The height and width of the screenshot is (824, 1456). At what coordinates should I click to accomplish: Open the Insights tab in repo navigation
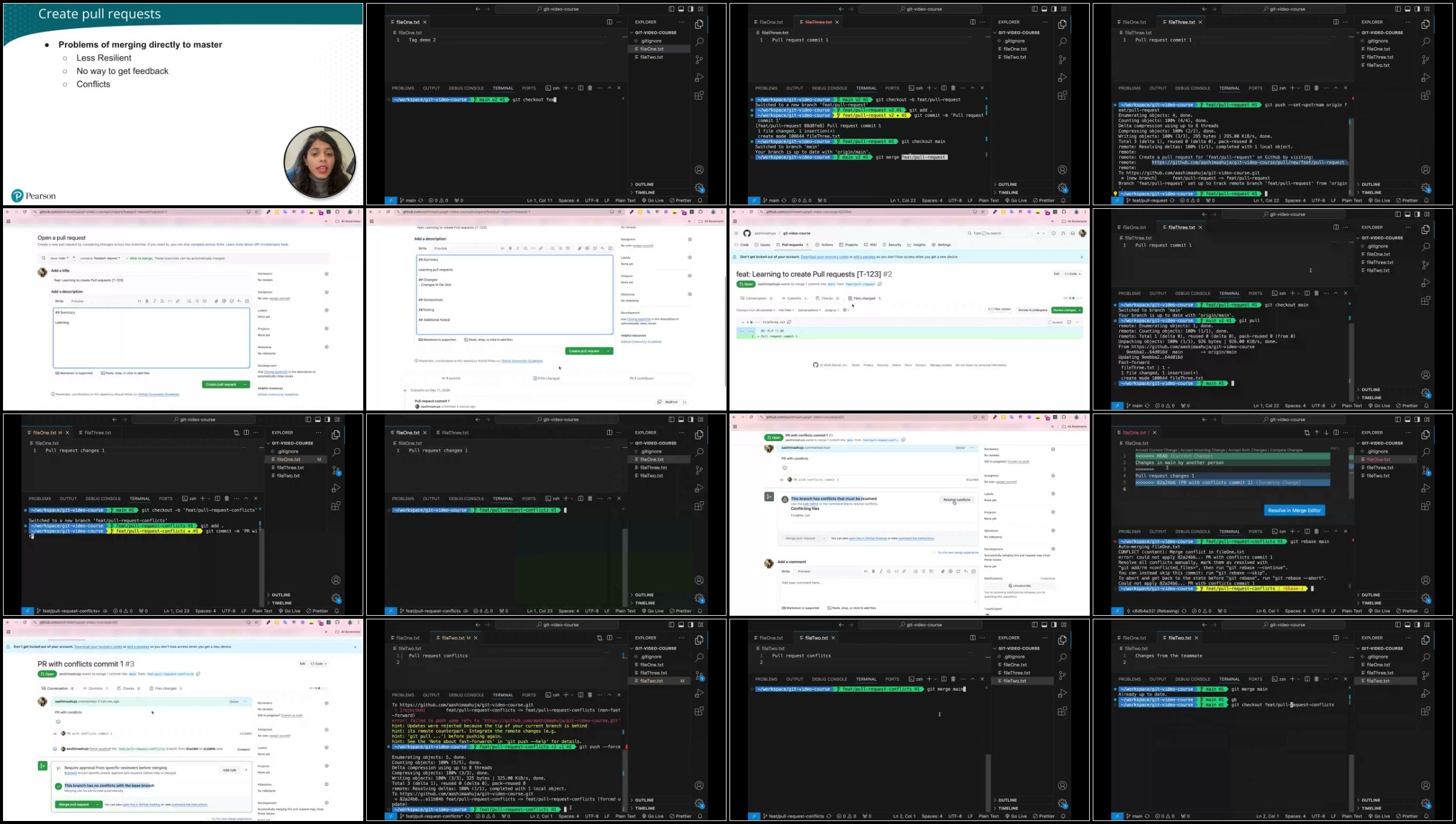917,245
